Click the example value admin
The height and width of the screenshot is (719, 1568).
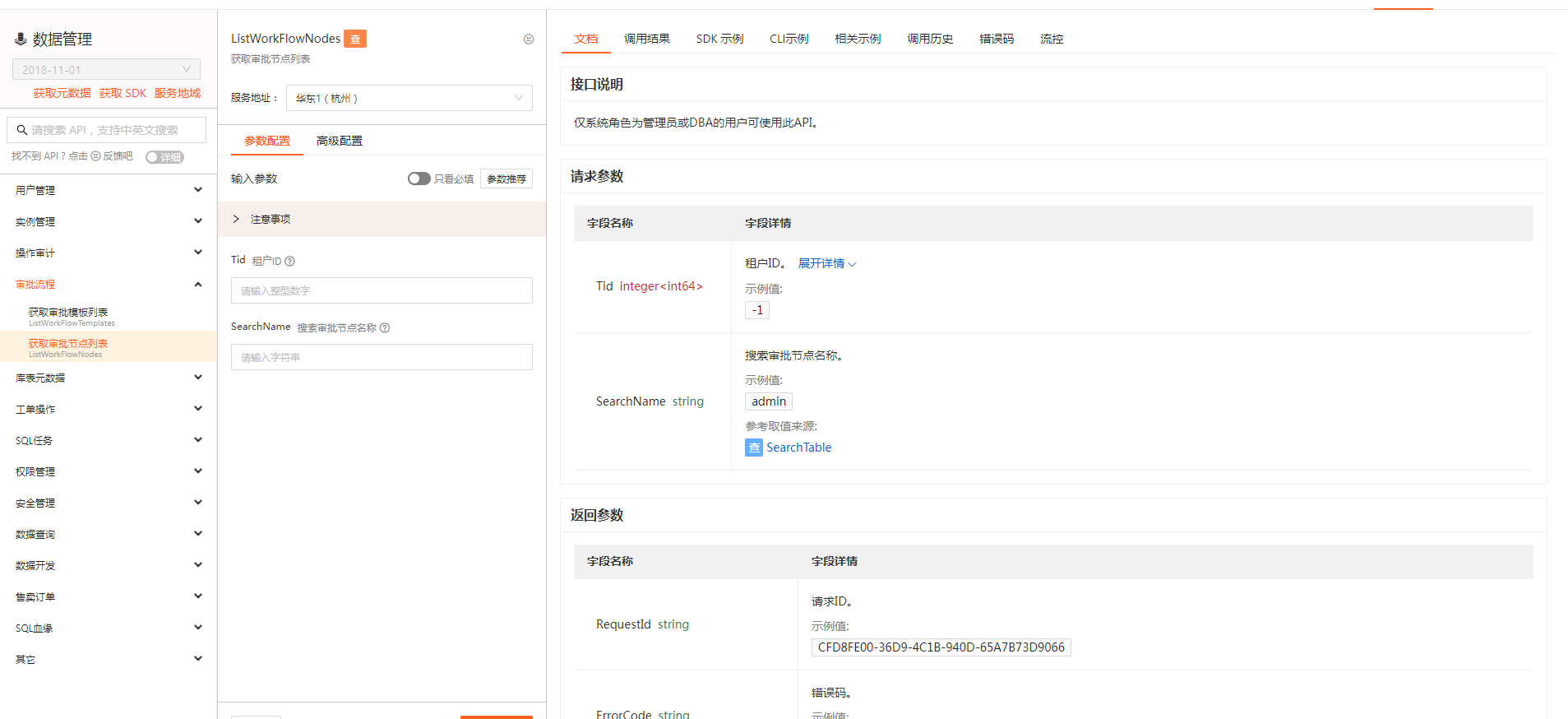[769, 401]
